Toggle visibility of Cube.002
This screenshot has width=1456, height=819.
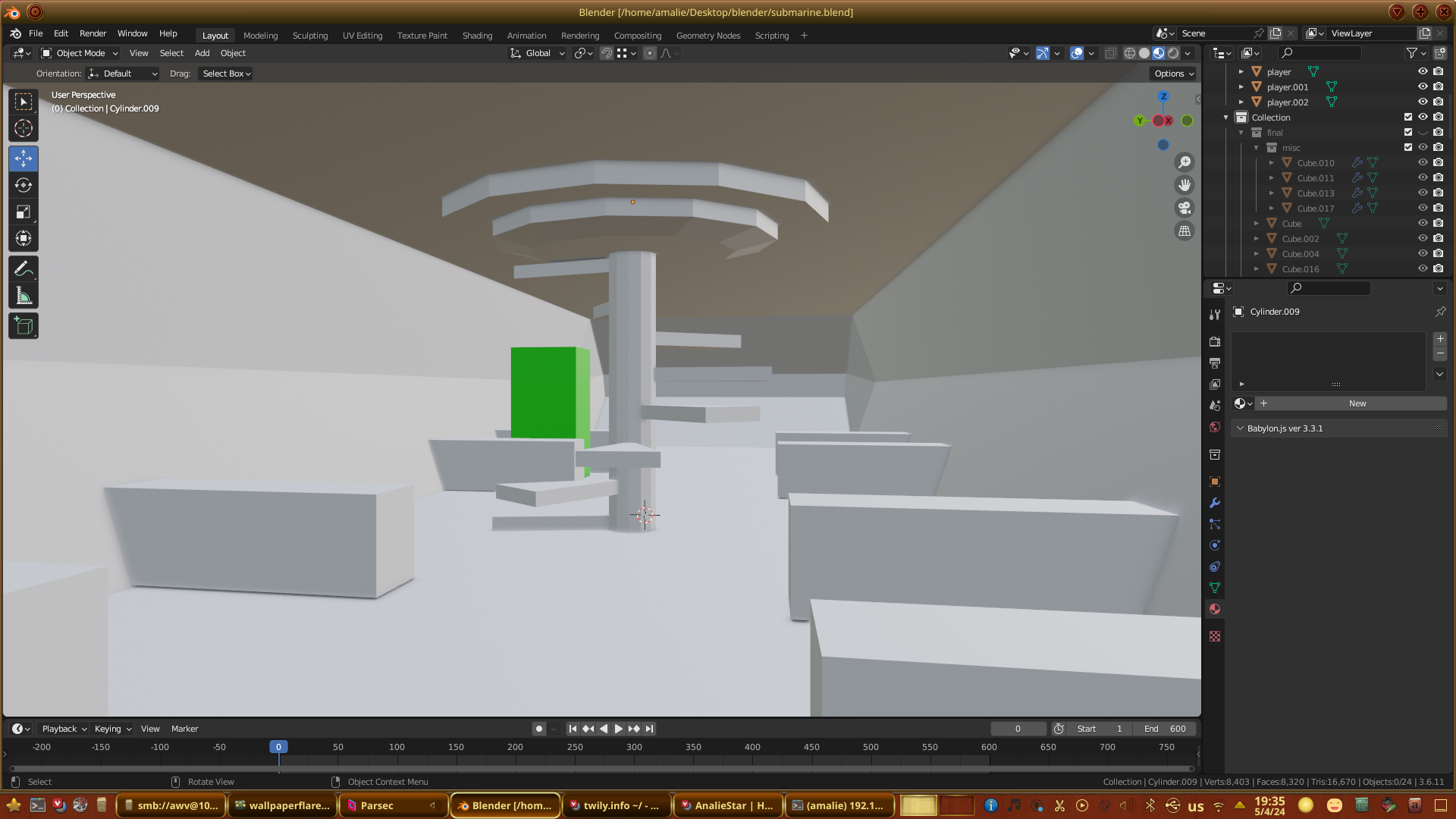point(1423,238)
